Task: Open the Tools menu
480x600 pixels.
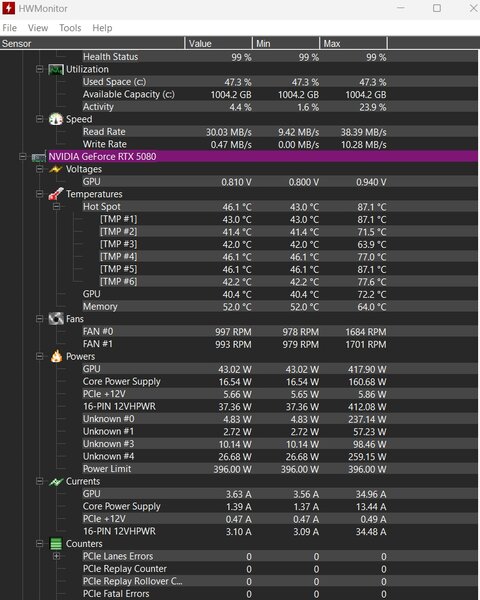Action: pos(70,28)
